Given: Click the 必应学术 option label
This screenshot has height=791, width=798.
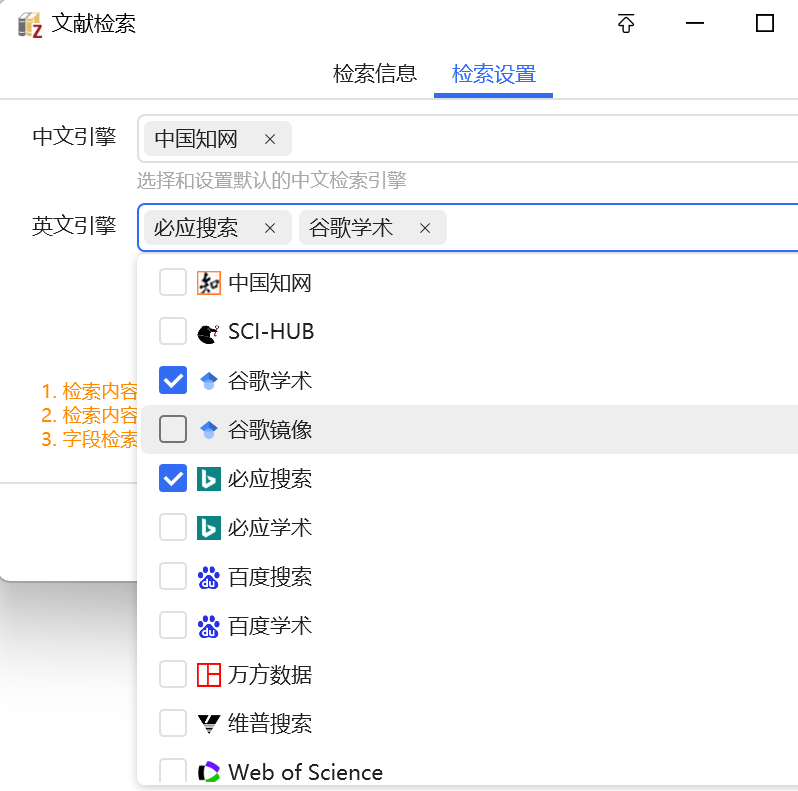Looking at the screenshot, I should tap(270, 528).
